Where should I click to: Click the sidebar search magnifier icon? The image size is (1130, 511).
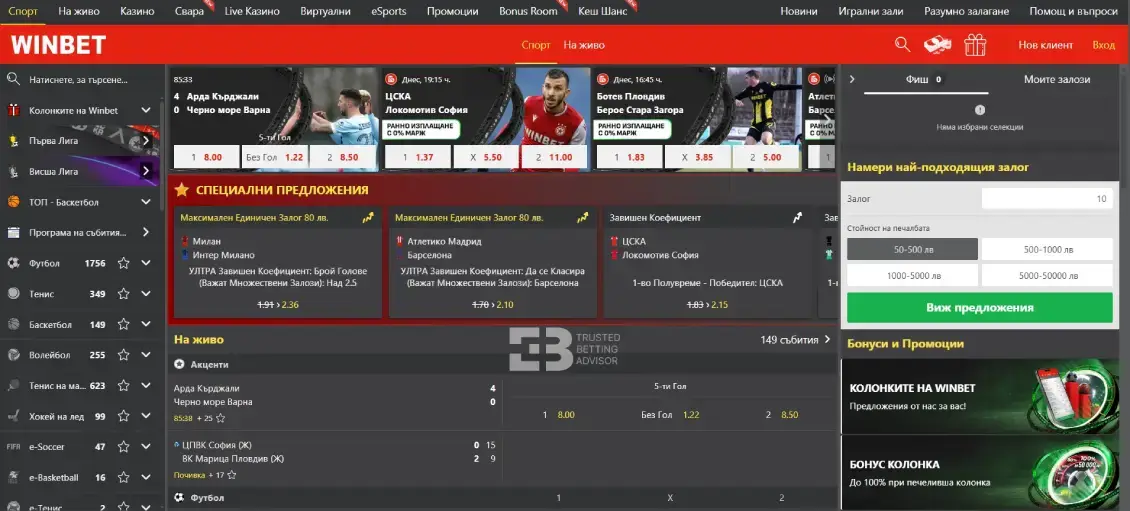pyautogui.click(x=13, y=79)
